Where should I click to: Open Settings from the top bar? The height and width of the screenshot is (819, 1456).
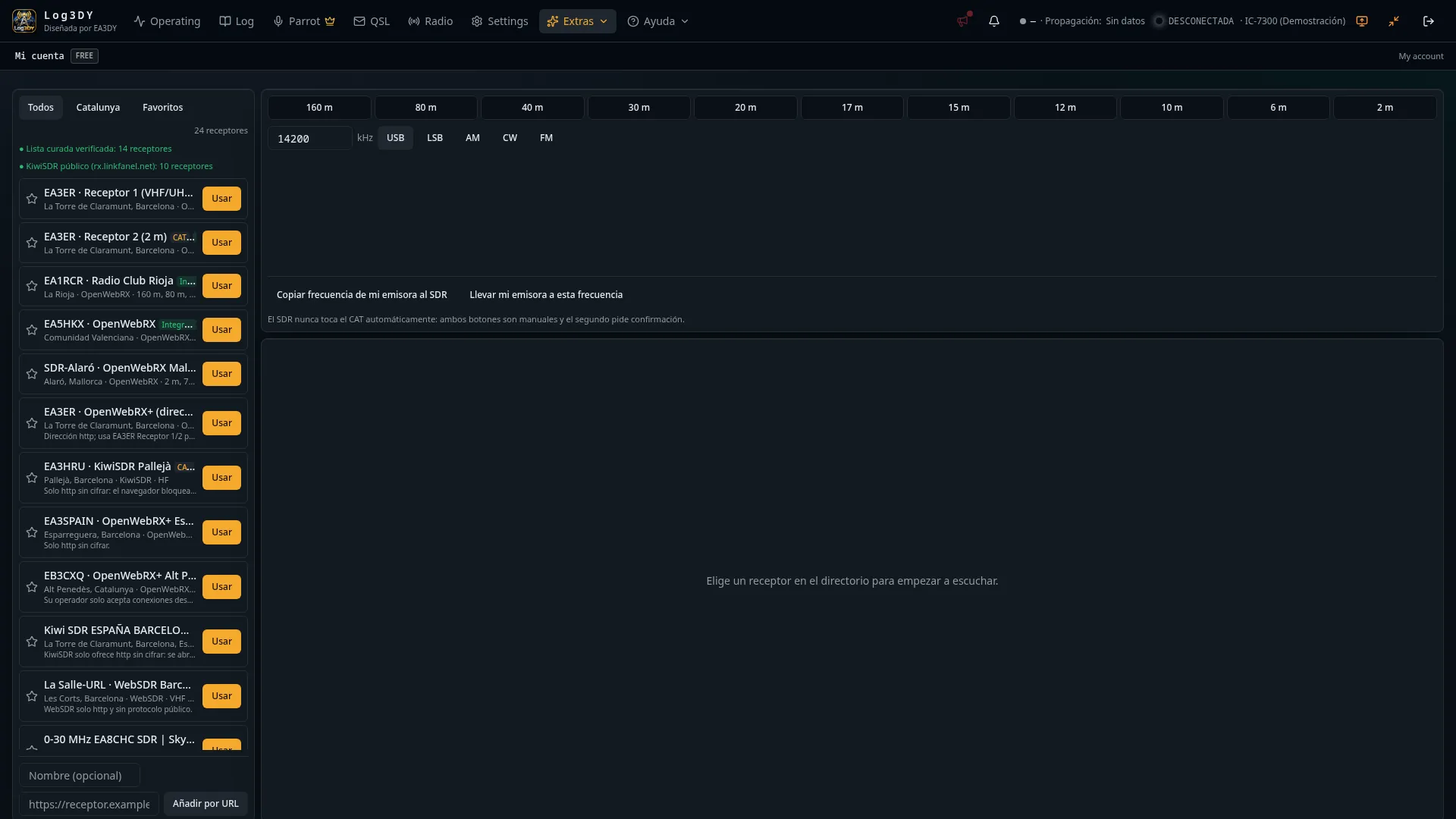[500, 21]
